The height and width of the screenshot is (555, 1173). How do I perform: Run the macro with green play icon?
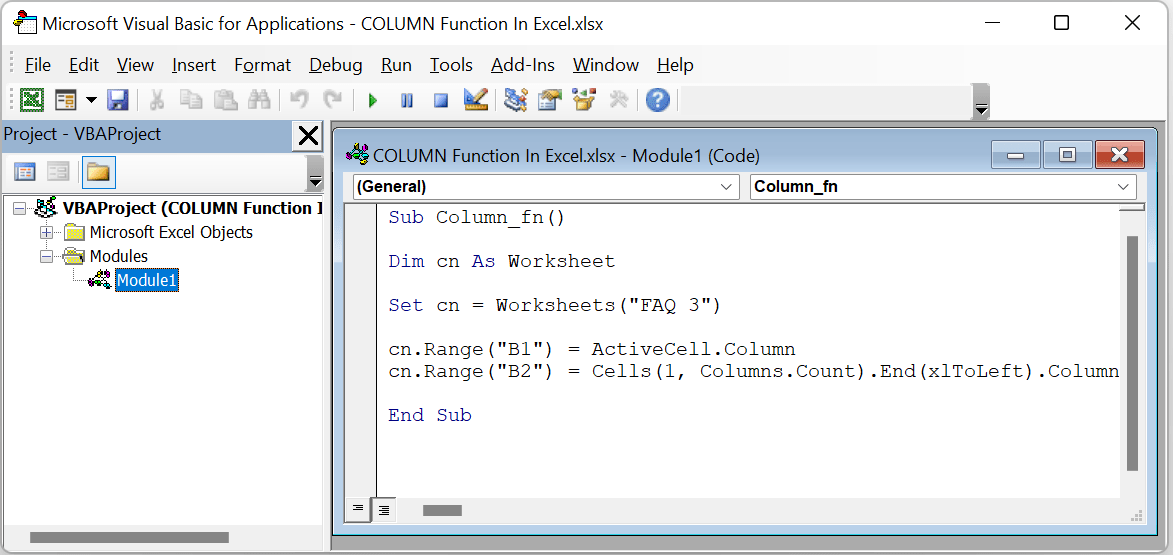(x=373, y=99)
